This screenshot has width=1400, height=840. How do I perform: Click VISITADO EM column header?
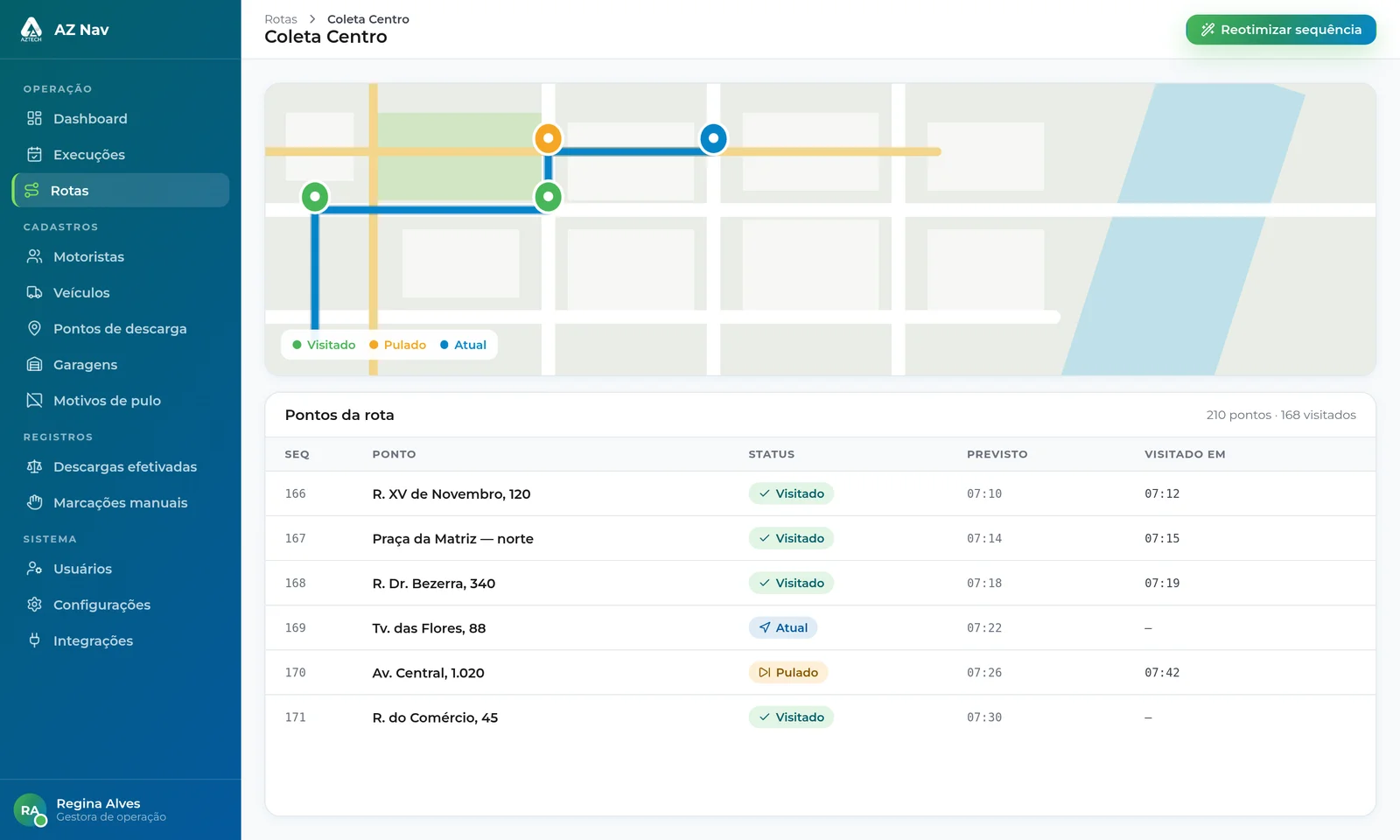(1185, 454)
